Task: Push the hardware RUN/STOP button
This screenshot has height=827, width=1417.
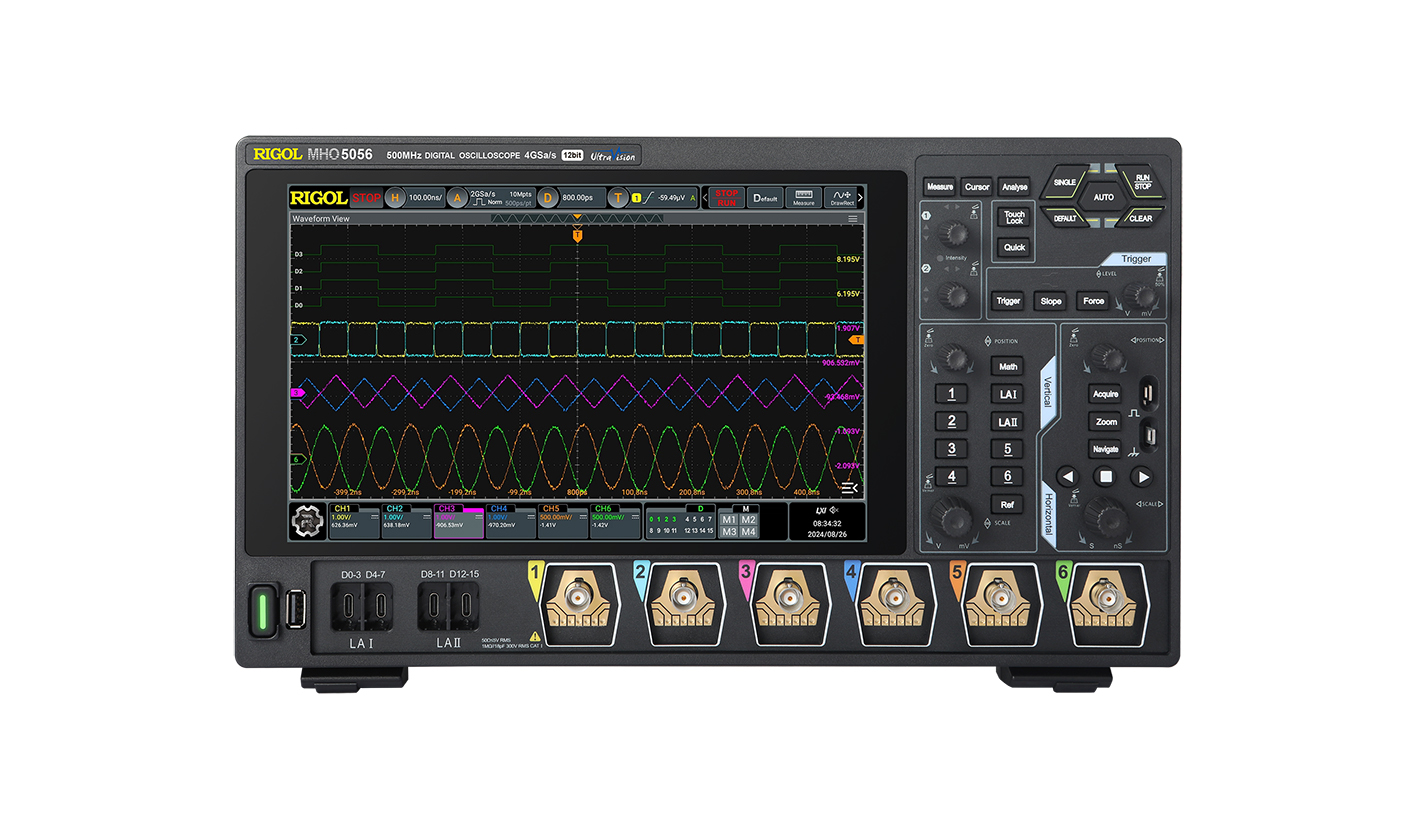Action: coord(1142,182)
